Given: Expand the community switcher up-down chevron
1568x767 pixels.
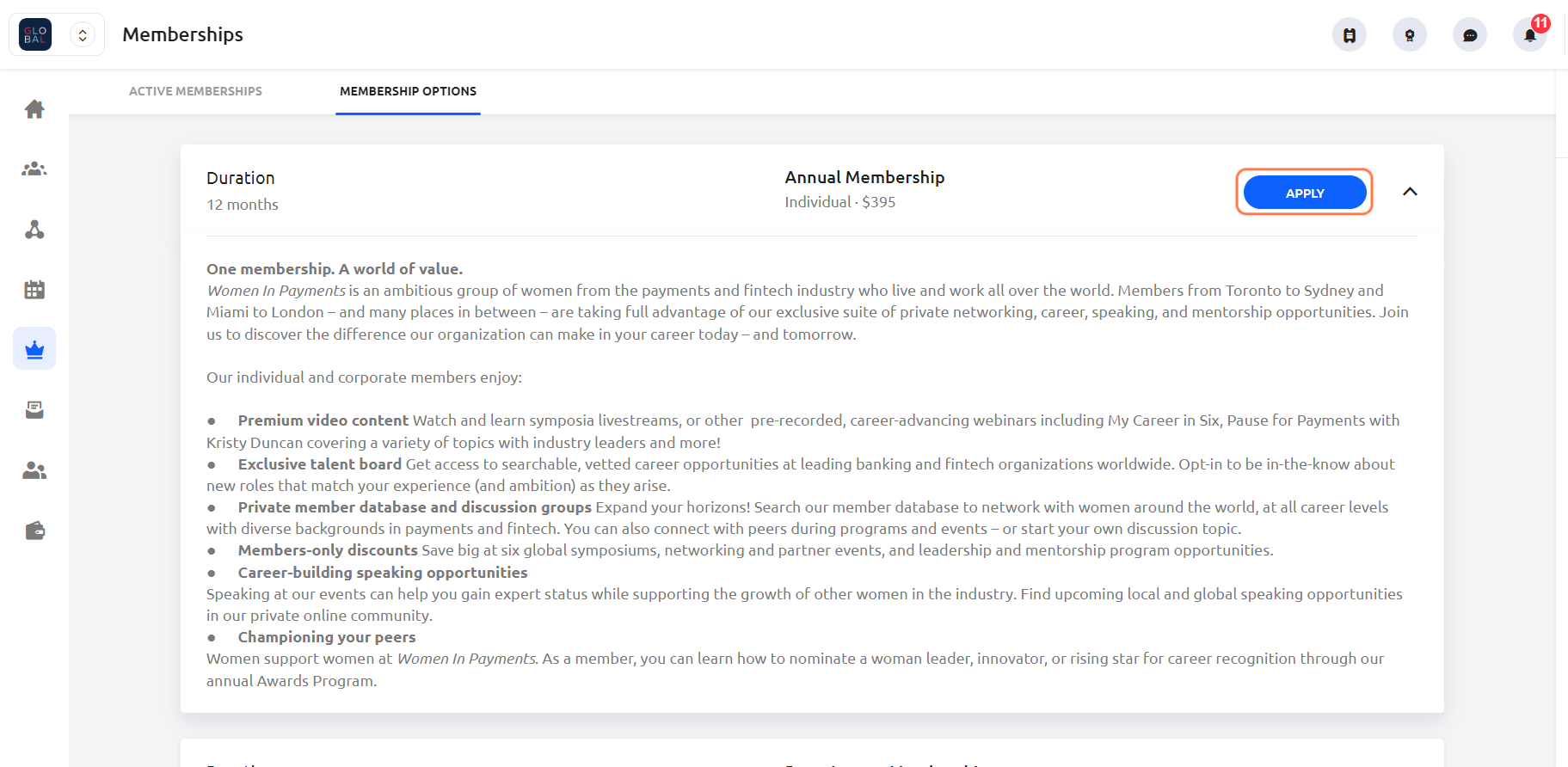Looking at the screenshot, I should click(x=83, y=35).
